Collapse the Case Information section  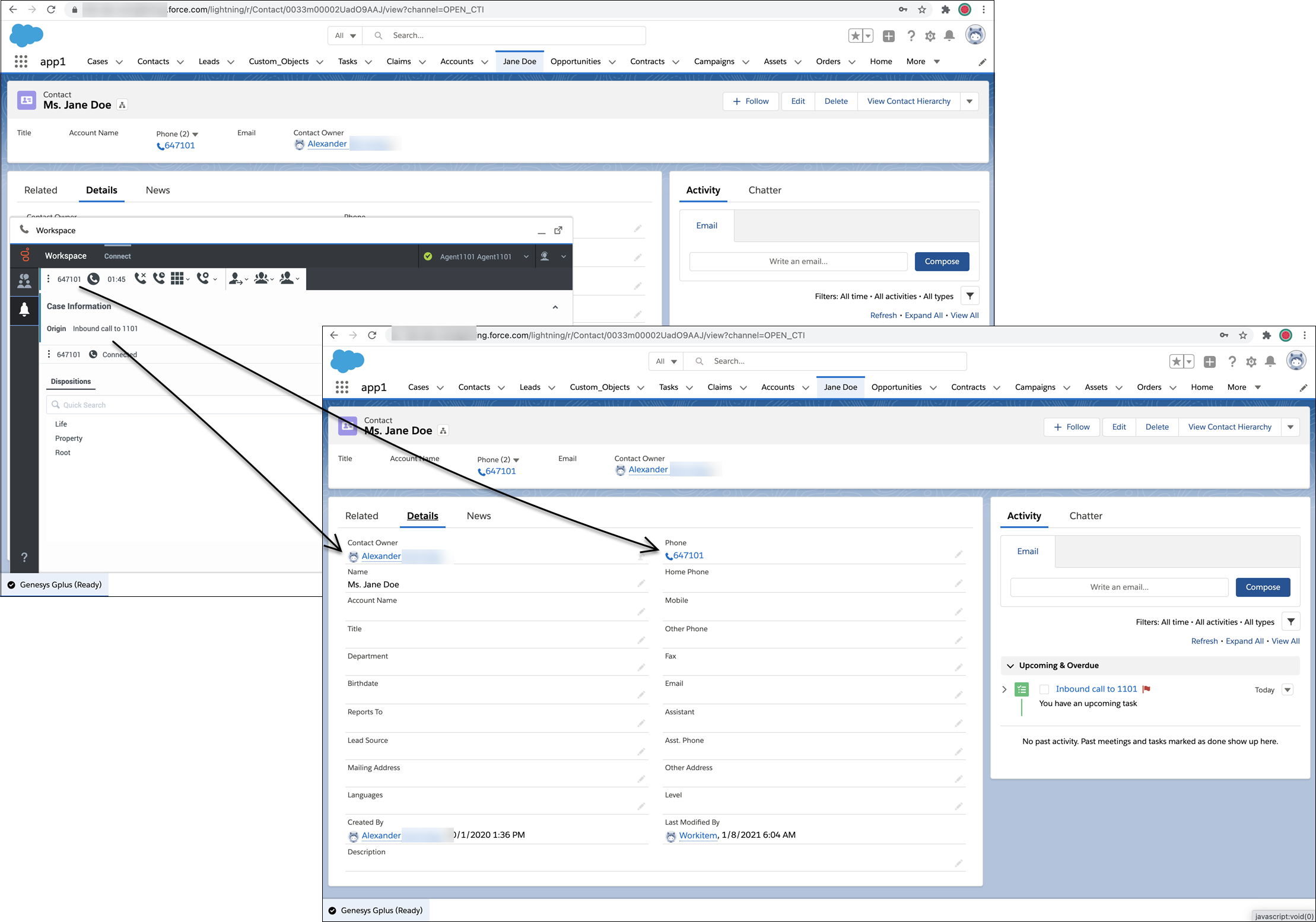555,307
